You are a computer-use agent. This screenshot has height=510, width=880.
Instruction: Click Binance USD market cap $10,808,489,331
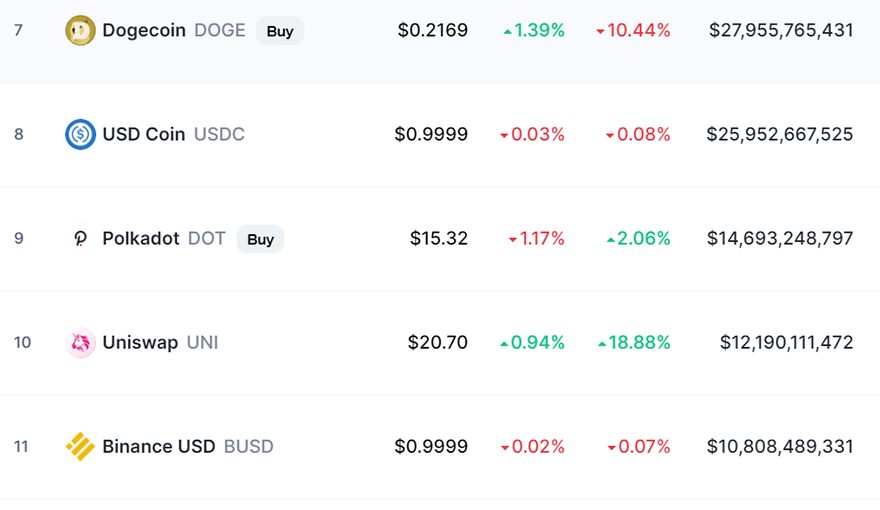780,447
